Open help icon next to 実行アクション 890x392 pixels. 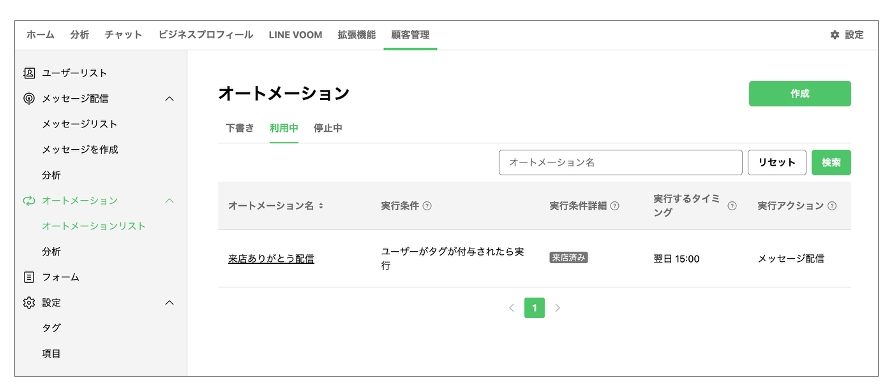pos(832,206)
